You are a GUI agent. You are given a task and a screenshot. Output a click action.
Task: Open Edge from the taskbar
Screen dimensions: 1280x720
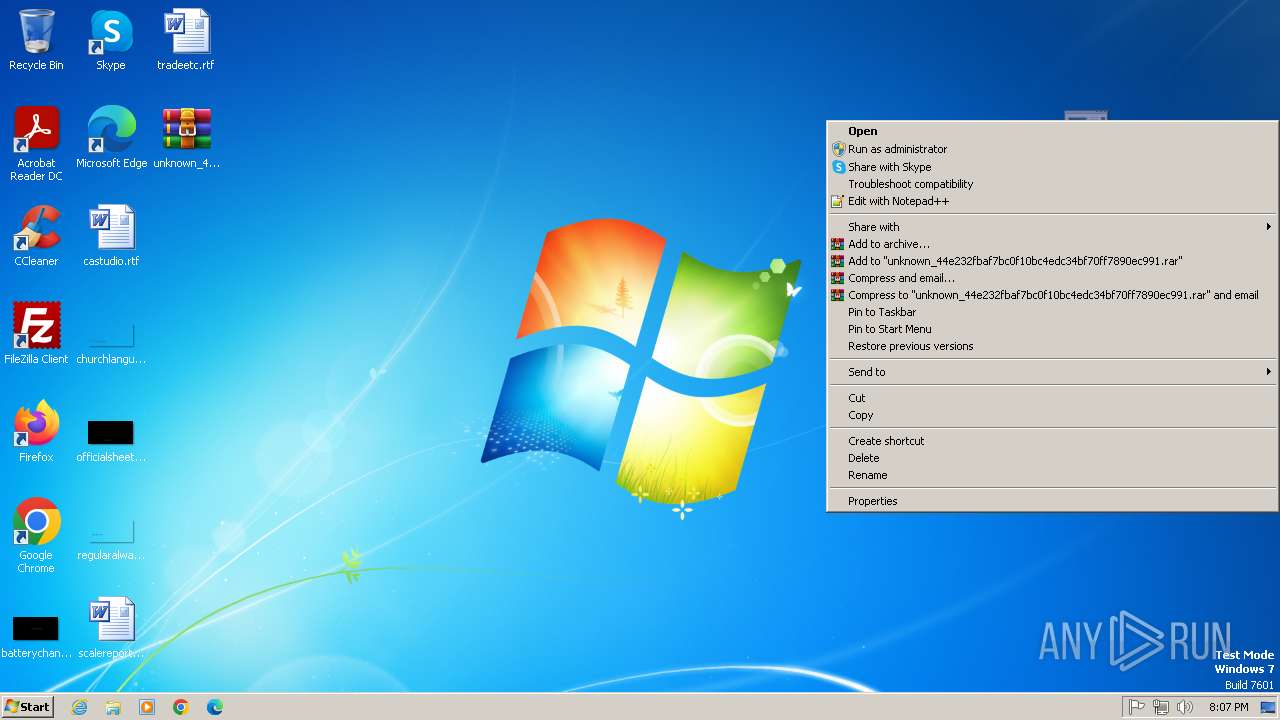click(215, 707)
